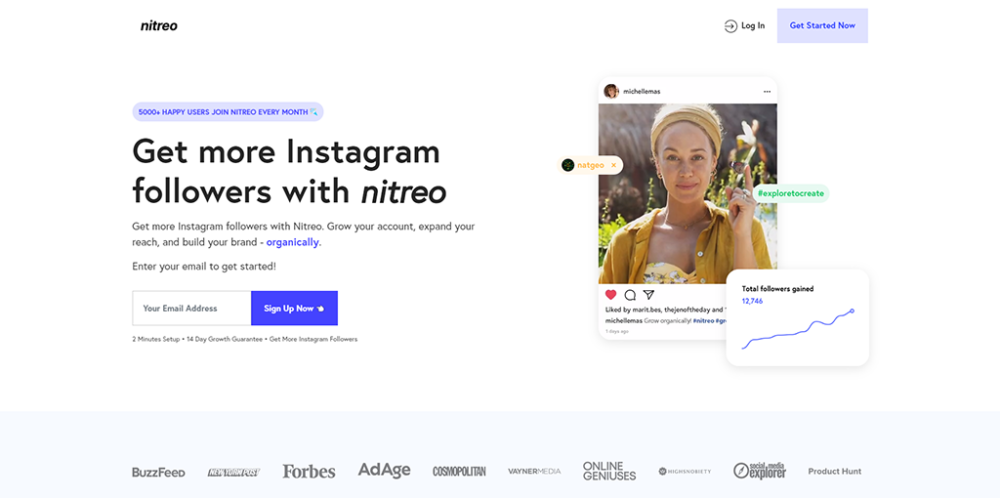Open the post's three-dot options menu
This screenshot has width=1000, height=498.
(767, 92)
